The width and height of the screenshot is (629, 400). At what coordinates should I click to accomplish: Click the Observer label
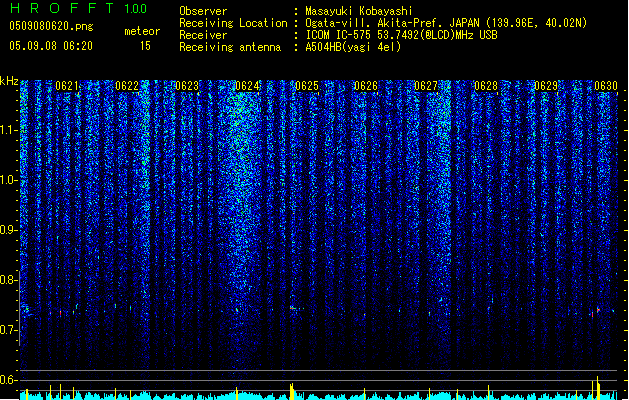pos(203,11)
